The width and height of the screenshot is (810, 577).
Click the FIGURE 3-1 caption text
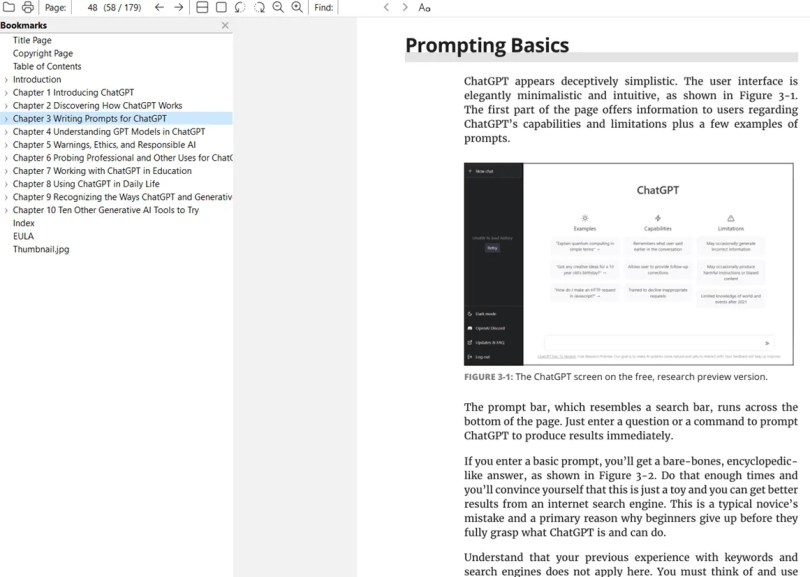[616, 377]
